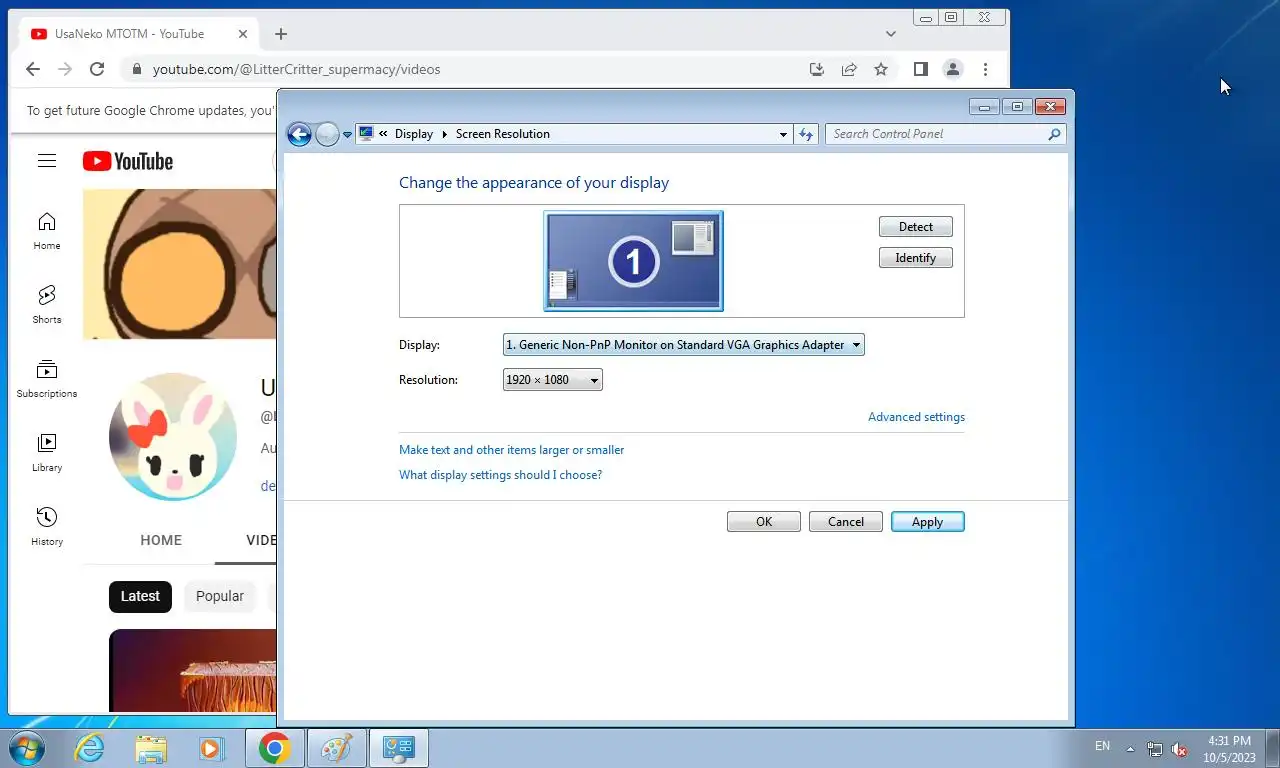The width and height of the screenshot is (1280, 768).
Task: Open address bar previous locations dropdown
Action: pyautogui.click(x=783, y=134)
